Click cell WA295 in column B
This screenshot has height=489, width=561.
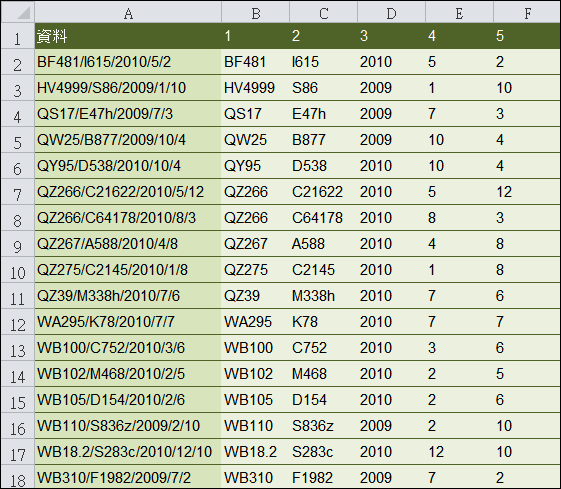pos(255,322)
